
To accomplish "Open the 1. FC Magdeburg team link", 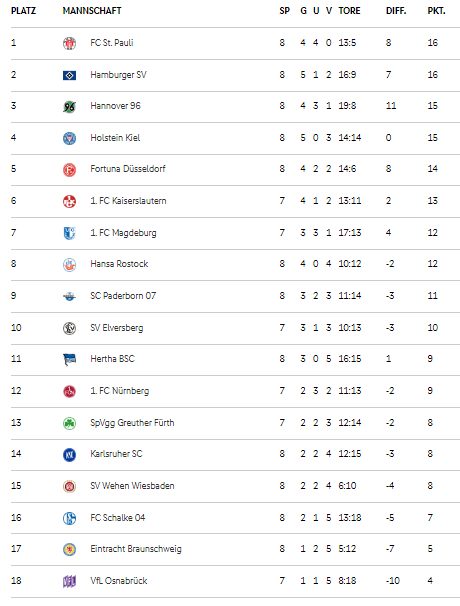I will [x=123, y=233].
